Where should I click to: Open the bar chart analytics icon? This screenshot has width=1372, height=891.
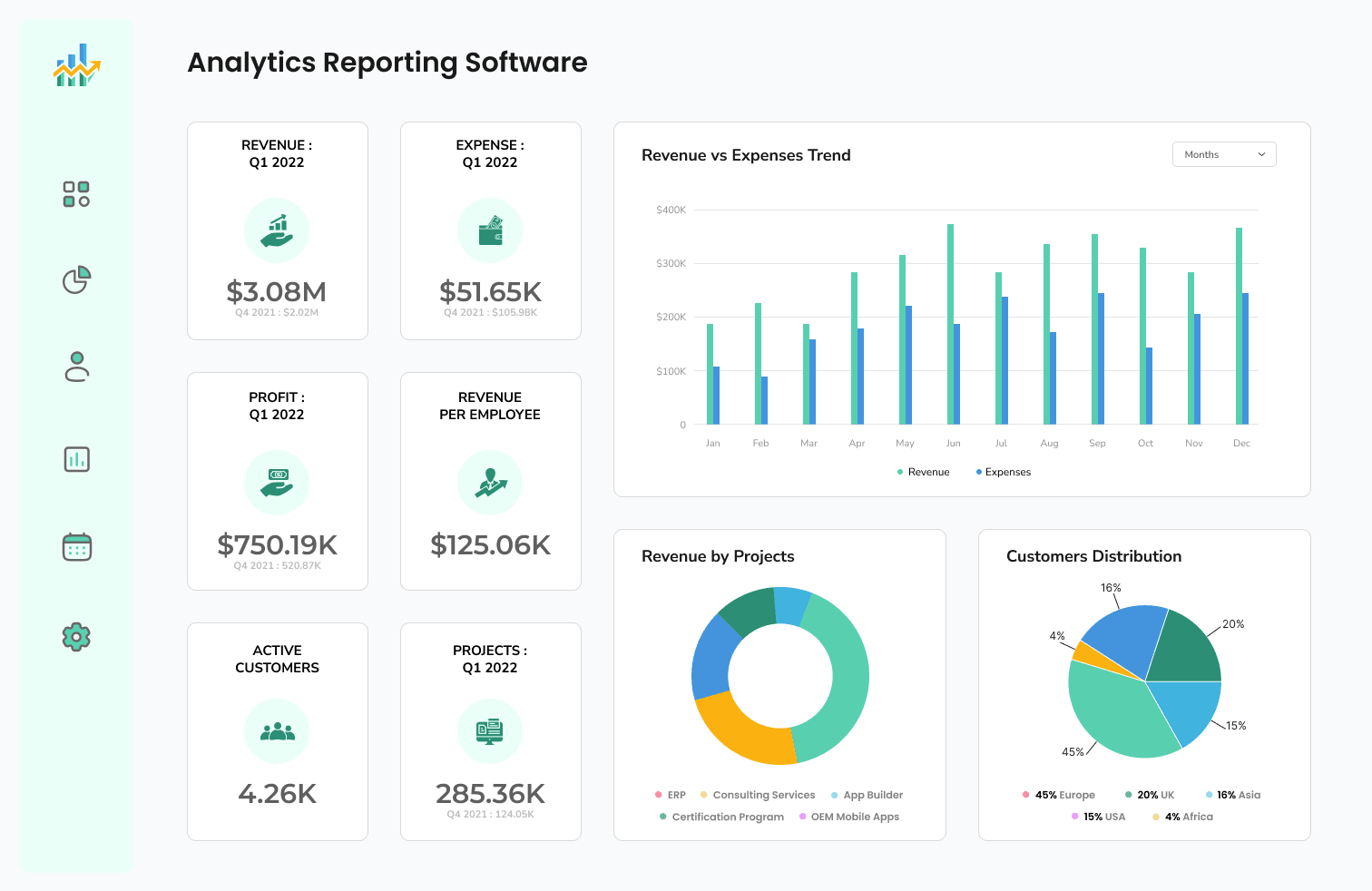(x=77, y=459)
